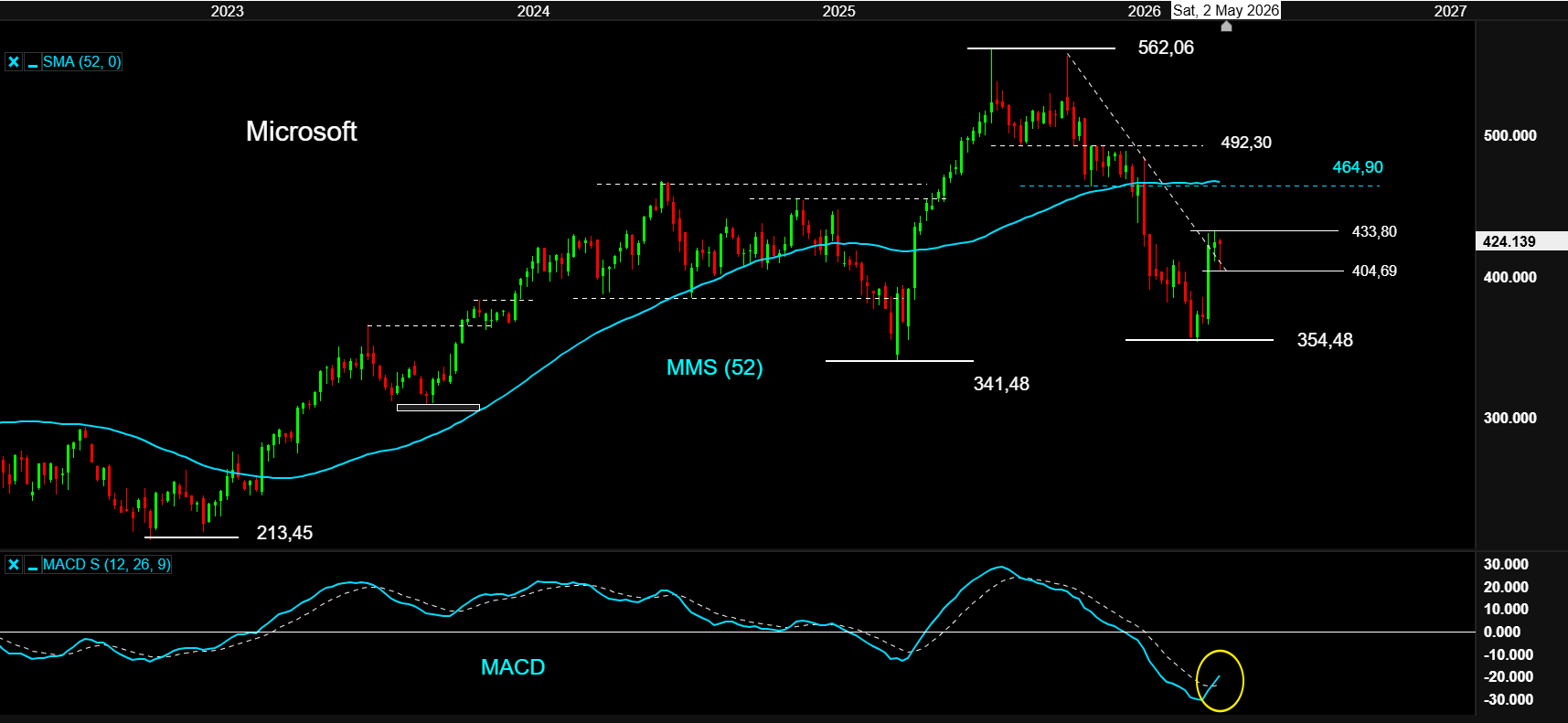The image size is (1568, 723).
Task: Click the 562,06 high price annotation
Action: (1165, 48)
